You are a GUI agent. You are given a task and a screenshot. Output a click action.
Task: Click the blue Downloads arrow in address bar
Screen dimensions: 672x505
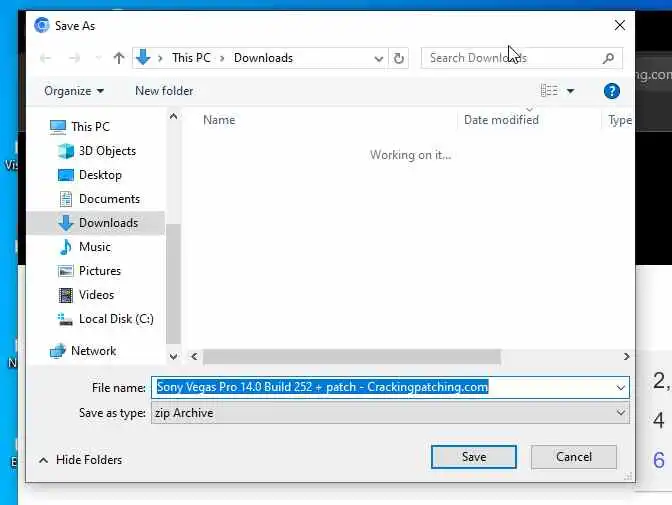pyautogui.click(x=143, y=57)
